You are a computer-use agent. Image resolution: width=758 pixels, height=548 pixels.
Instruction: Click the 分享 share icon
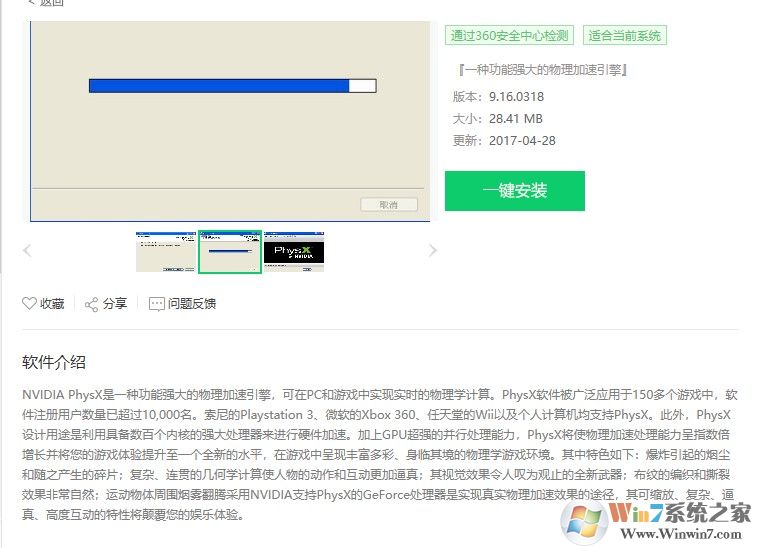tap(91, 304)
